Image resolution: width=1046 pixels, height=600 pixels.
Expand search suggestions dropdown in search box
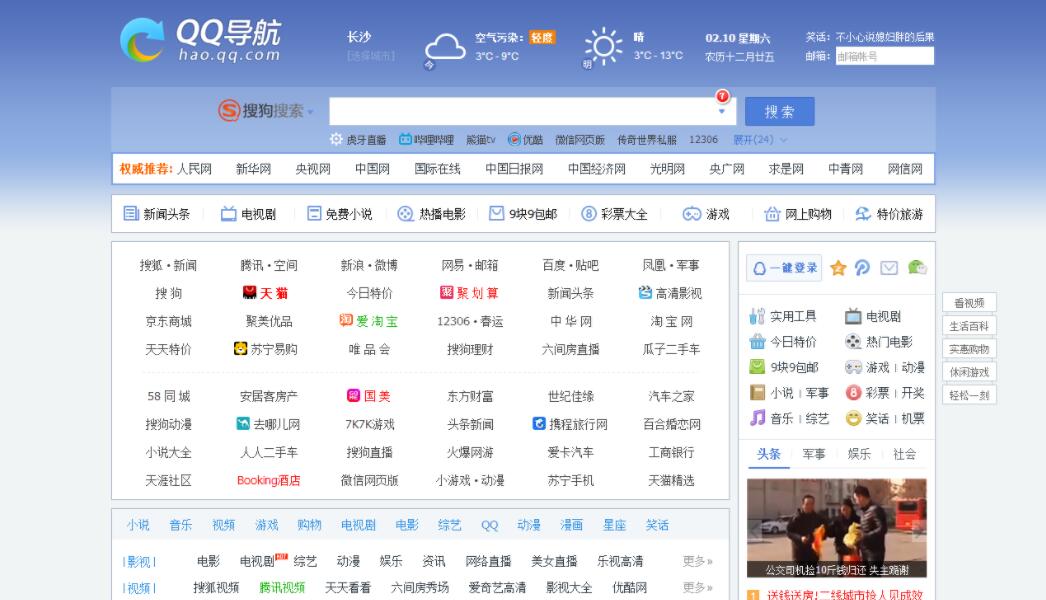click(722, 111)
